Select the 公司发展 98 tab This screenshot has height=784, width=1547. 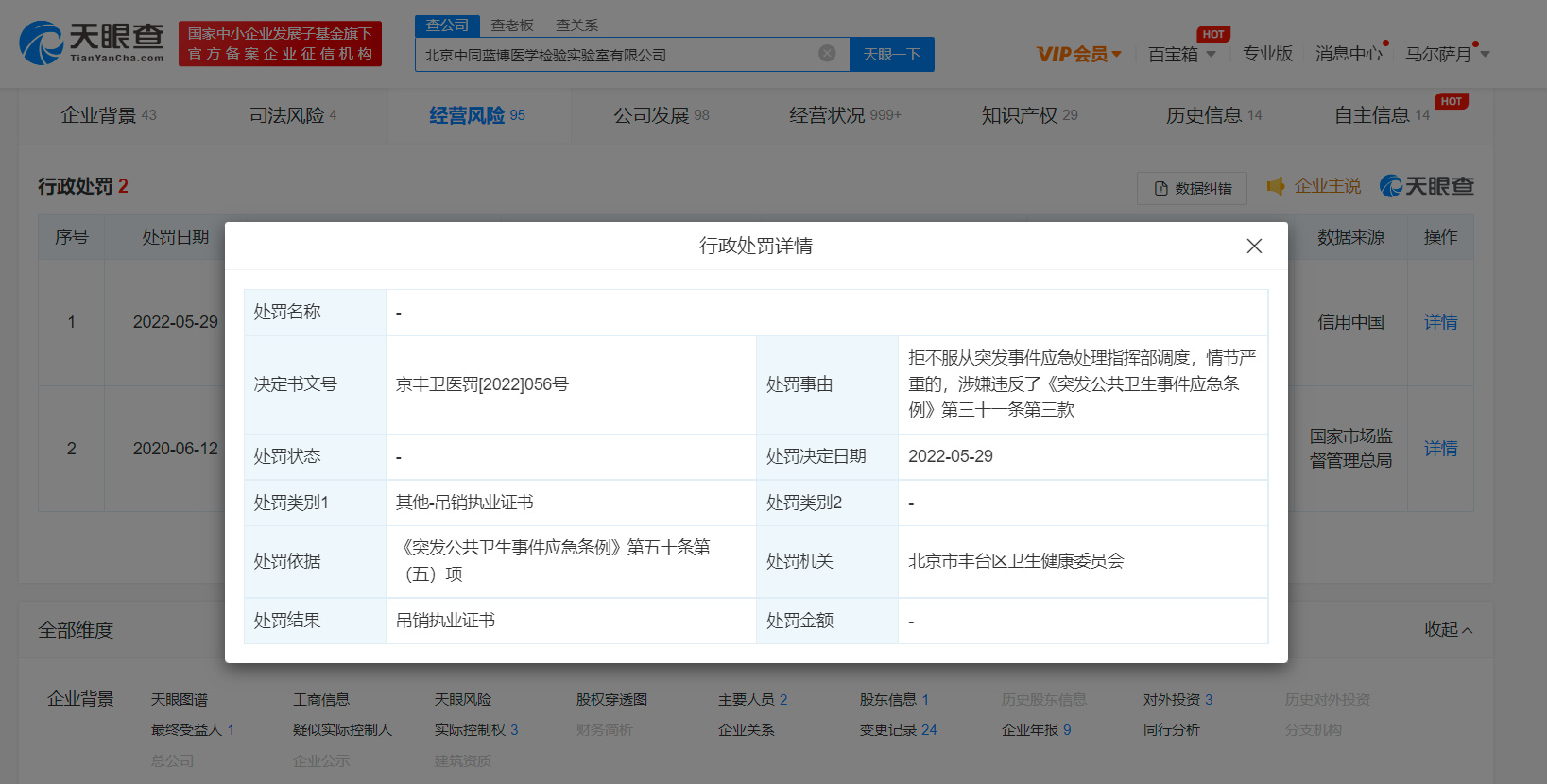pos(662,115)
